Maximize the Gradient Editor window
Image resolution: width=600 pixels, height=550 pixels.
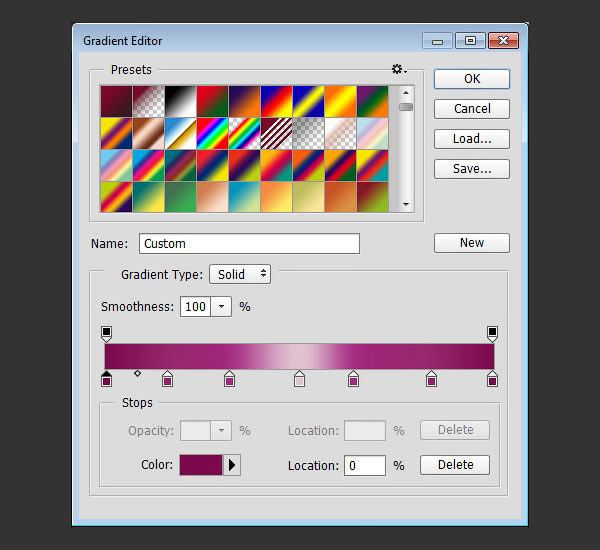tap(470, 41)
